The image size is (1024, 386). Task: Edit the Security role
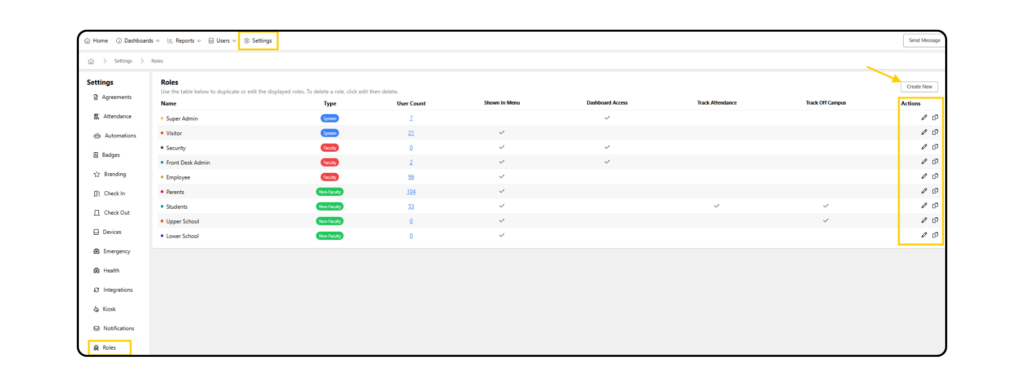(x=923, y=147)
